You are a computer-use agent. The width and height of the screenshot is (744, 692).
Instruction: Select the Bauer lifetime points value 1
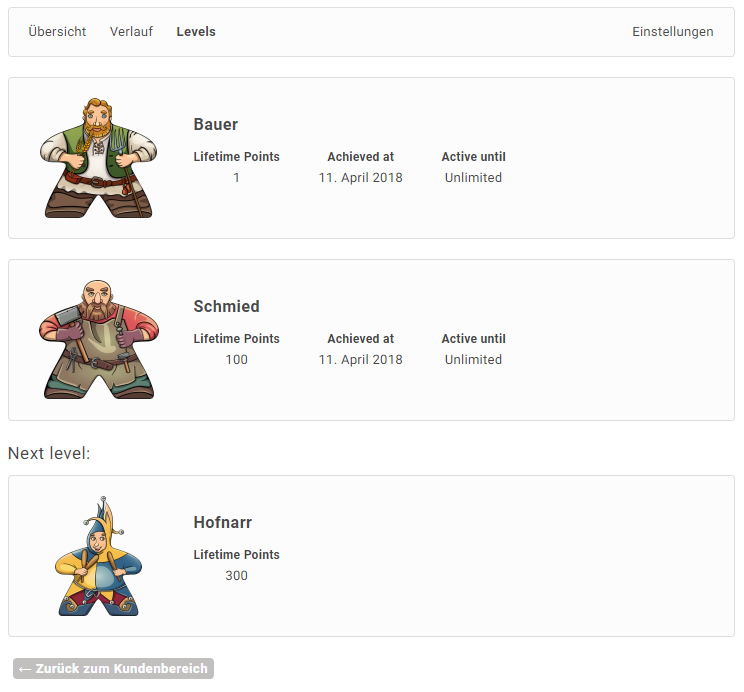coord(236,178)
